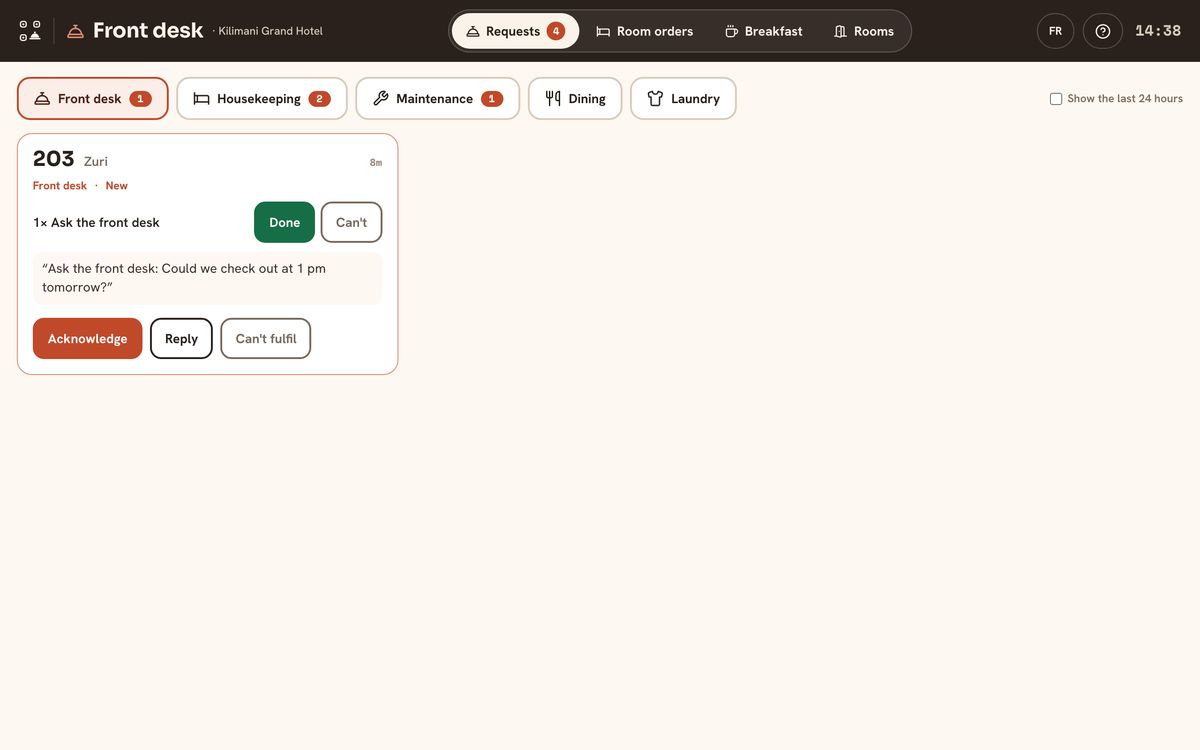Click room number 203 heading
Image resolution: width=1200 pixels, height=750 pixels.
pyautogui.click(x=54, y=159)
